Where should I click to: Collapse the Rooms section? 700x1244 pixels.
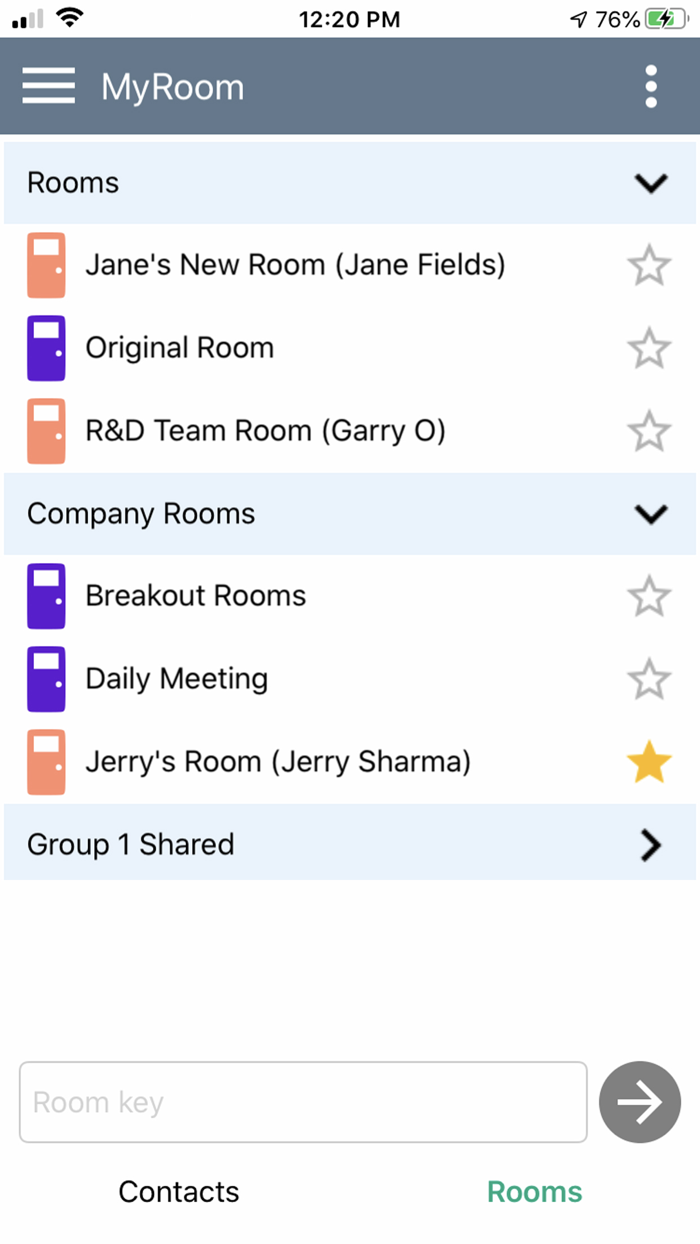651,183
